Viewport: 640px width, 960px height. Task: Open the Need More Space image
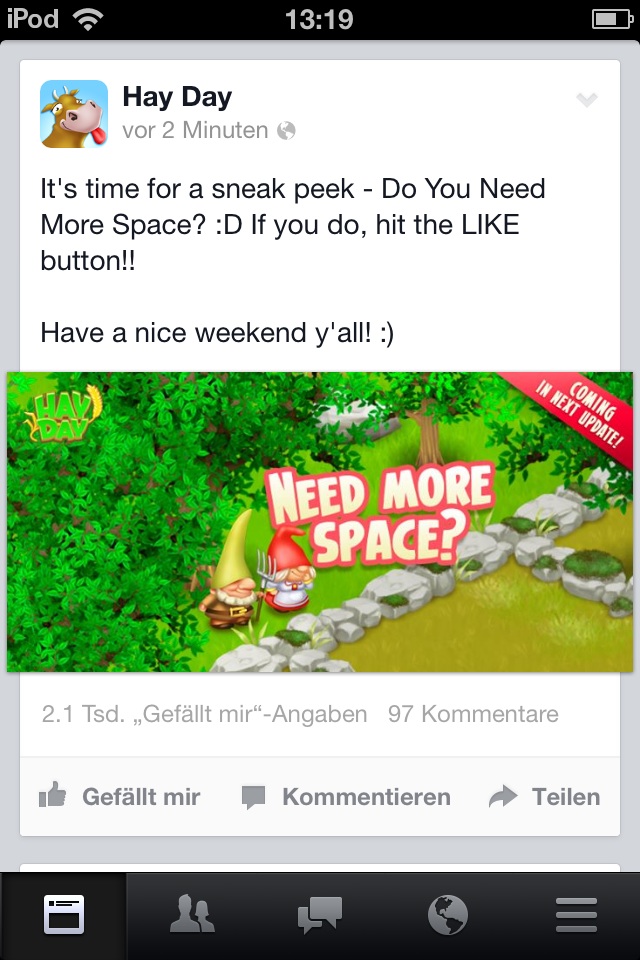[x=320, y=522]
